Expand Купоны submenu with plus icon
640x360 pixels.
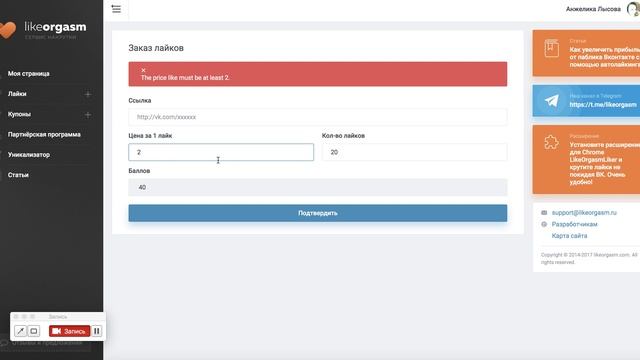pos(88,115)
